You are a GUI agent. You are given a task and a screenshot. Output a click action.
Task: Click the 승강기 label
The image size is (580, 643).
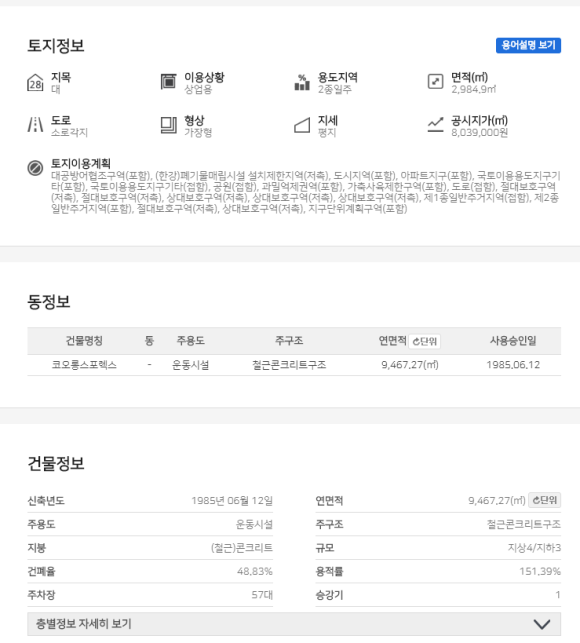coord(329,595)
